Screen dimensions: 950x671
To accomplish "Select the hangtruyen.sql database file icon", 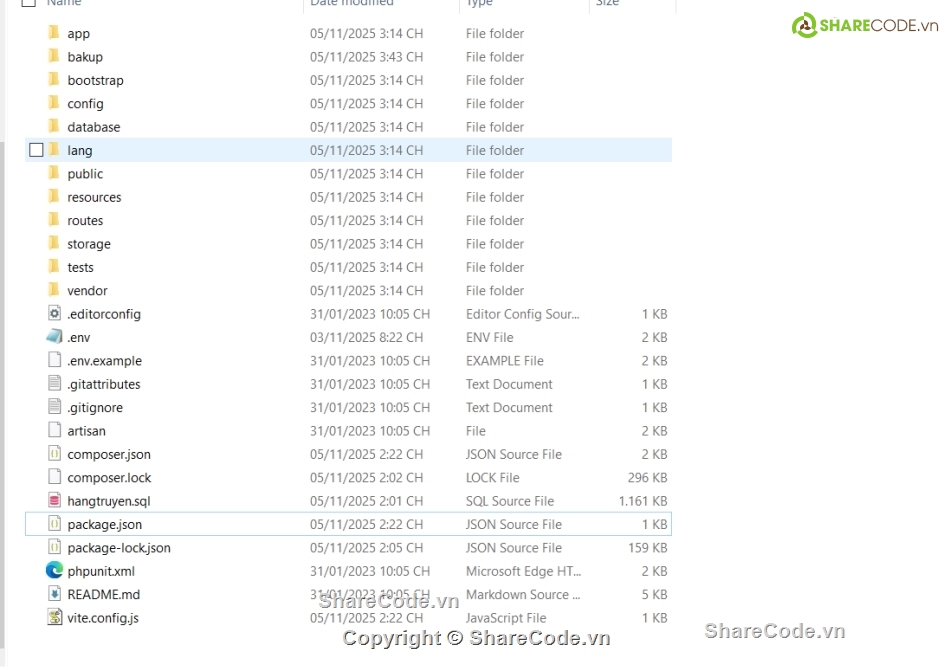I will click(x=54, y=501).
